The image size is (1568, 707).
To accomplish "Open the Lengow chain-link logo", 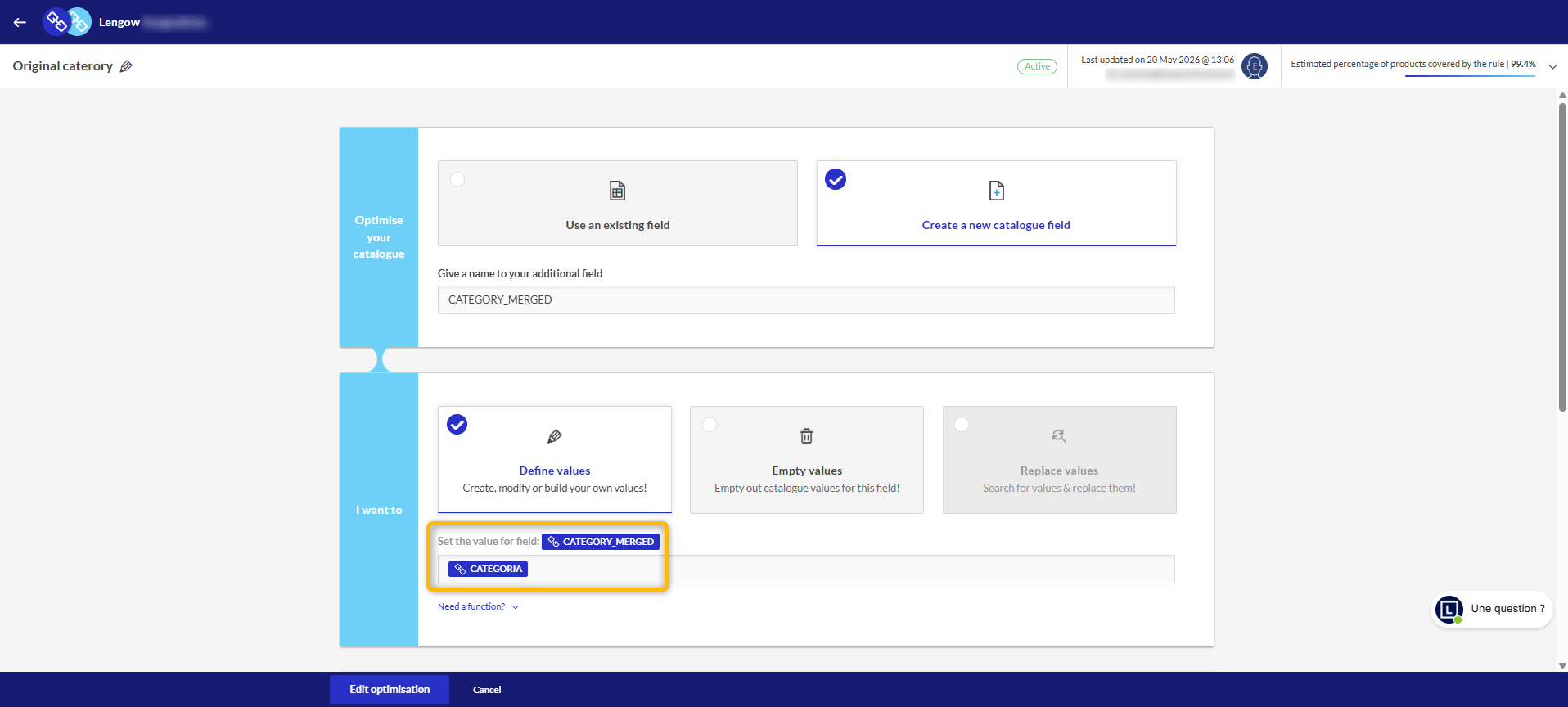I will (67, 22).
